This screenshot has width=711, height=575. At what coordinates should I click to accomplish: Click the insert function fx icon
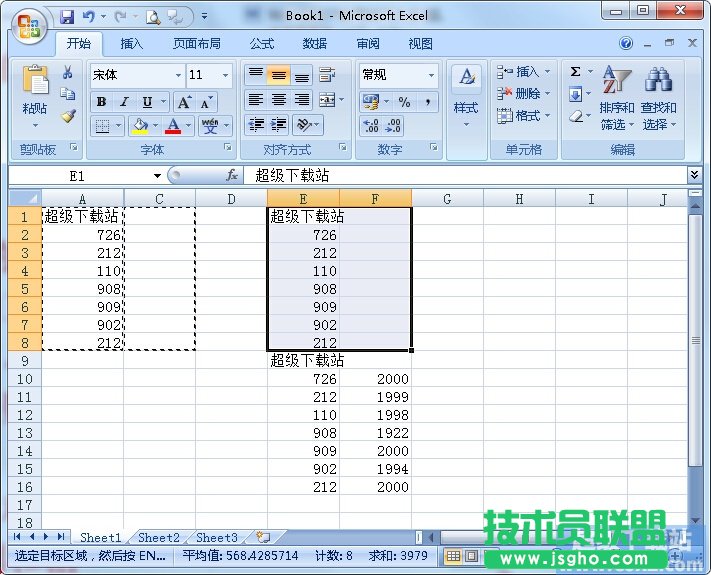pos(232,175)
